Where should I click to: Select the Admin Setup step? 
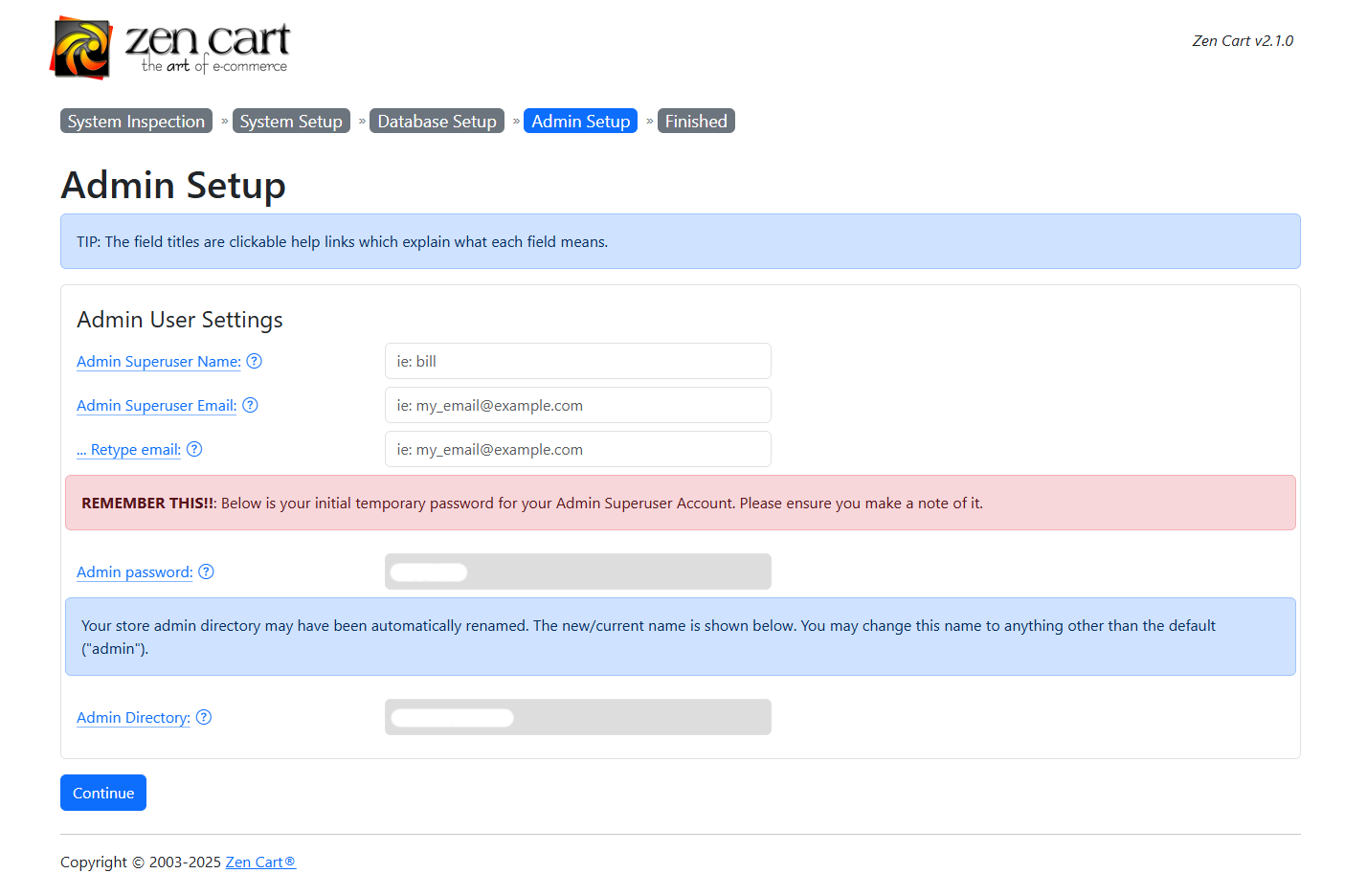(580, 121)
